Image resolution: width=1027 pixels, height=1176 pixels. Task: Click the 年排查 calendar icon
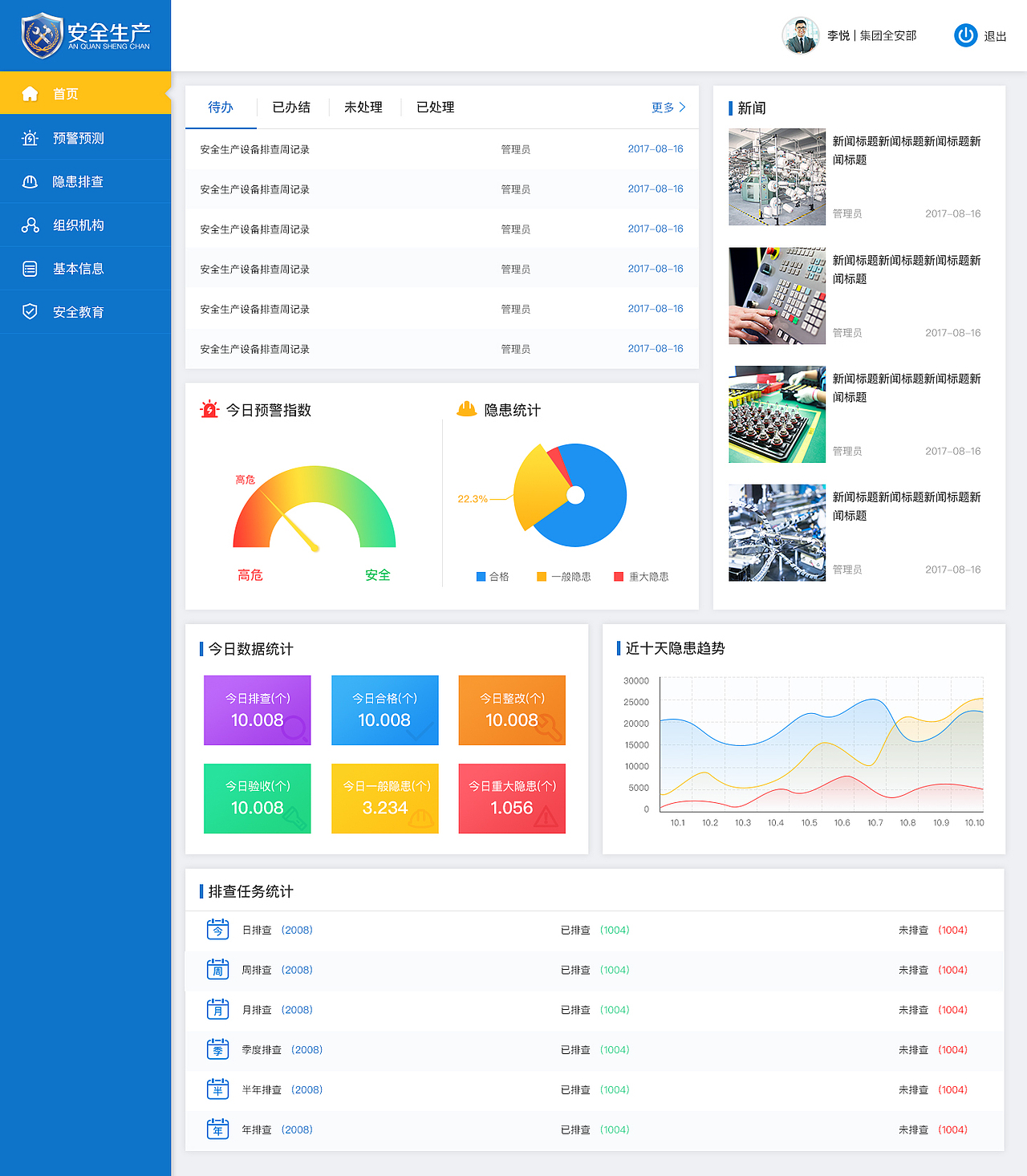(x=217, y=1129)
